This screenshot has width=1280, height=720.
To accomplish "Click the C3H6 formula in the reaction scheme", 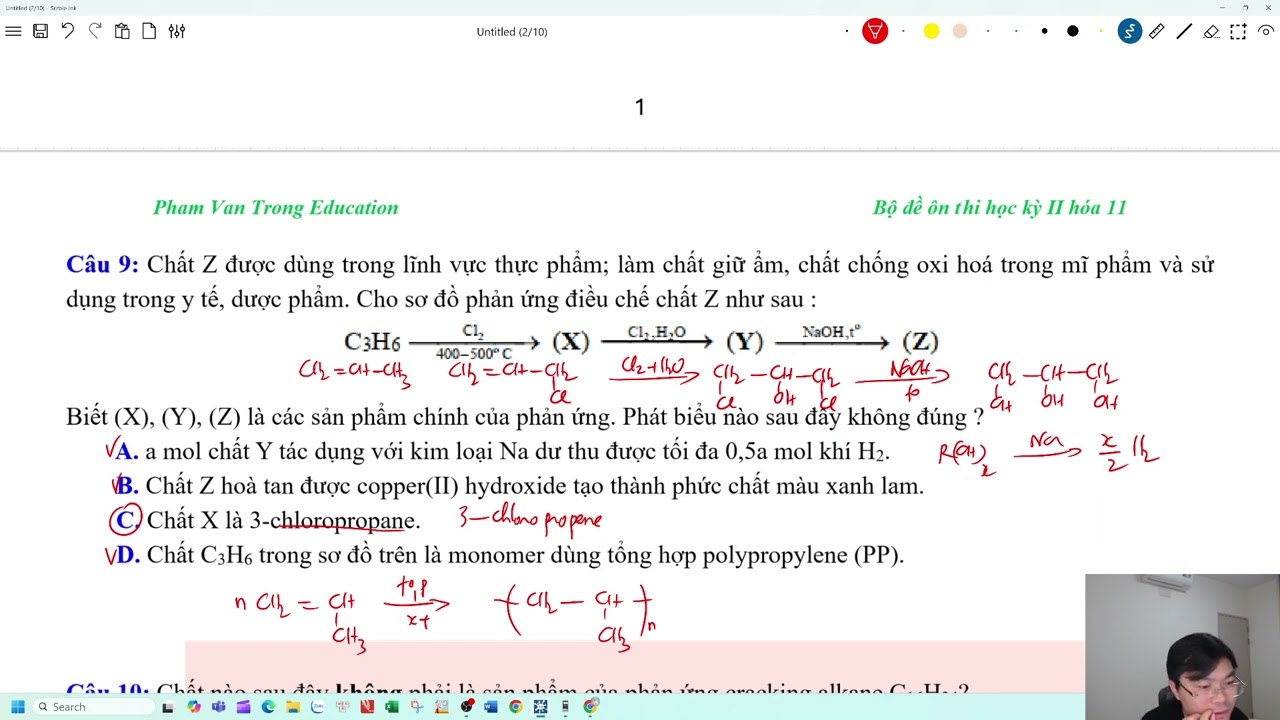I will [x=372, y=342].
